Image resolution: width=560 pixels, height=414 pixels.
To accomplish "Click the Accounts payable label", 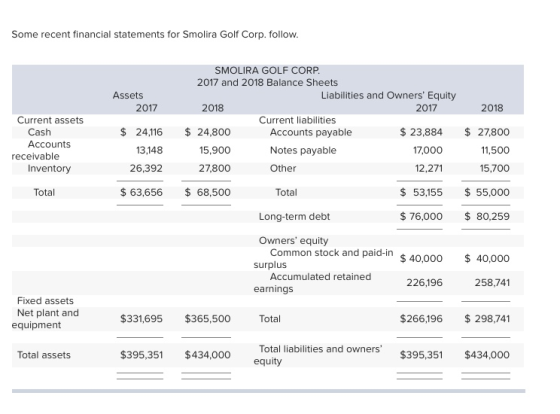I will [x=311, y=133].
